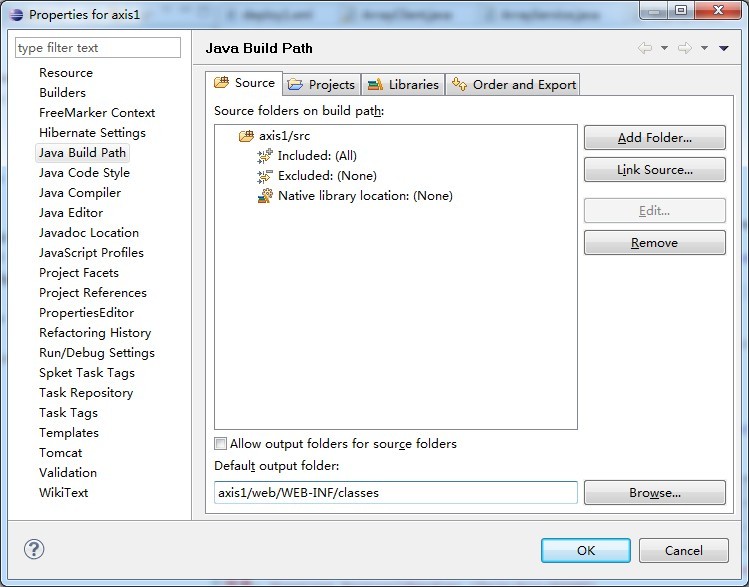Open the FreeMarker Context page
This screenshot has height=587, width=749.
coord(97,113)
